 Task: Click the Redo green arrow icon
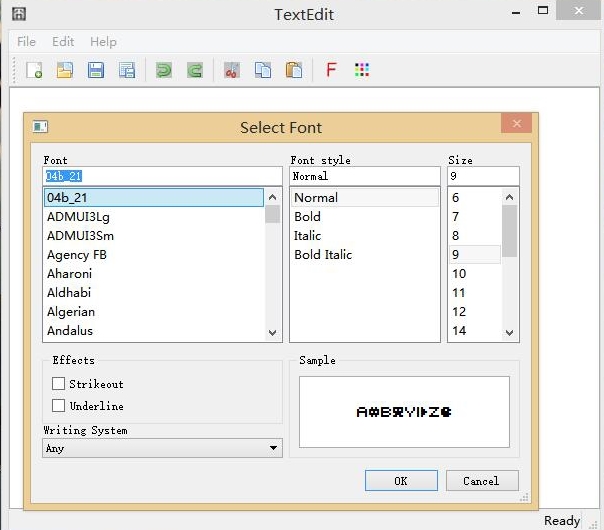[196, 70]
